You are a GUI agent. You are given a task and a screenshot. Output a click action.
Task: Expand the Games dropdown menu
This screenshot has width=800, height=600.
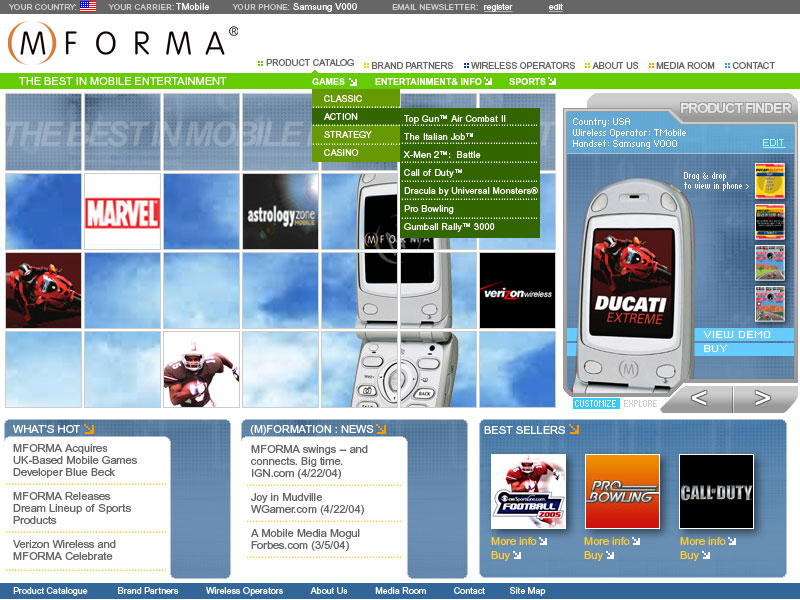tap(334, 81)
